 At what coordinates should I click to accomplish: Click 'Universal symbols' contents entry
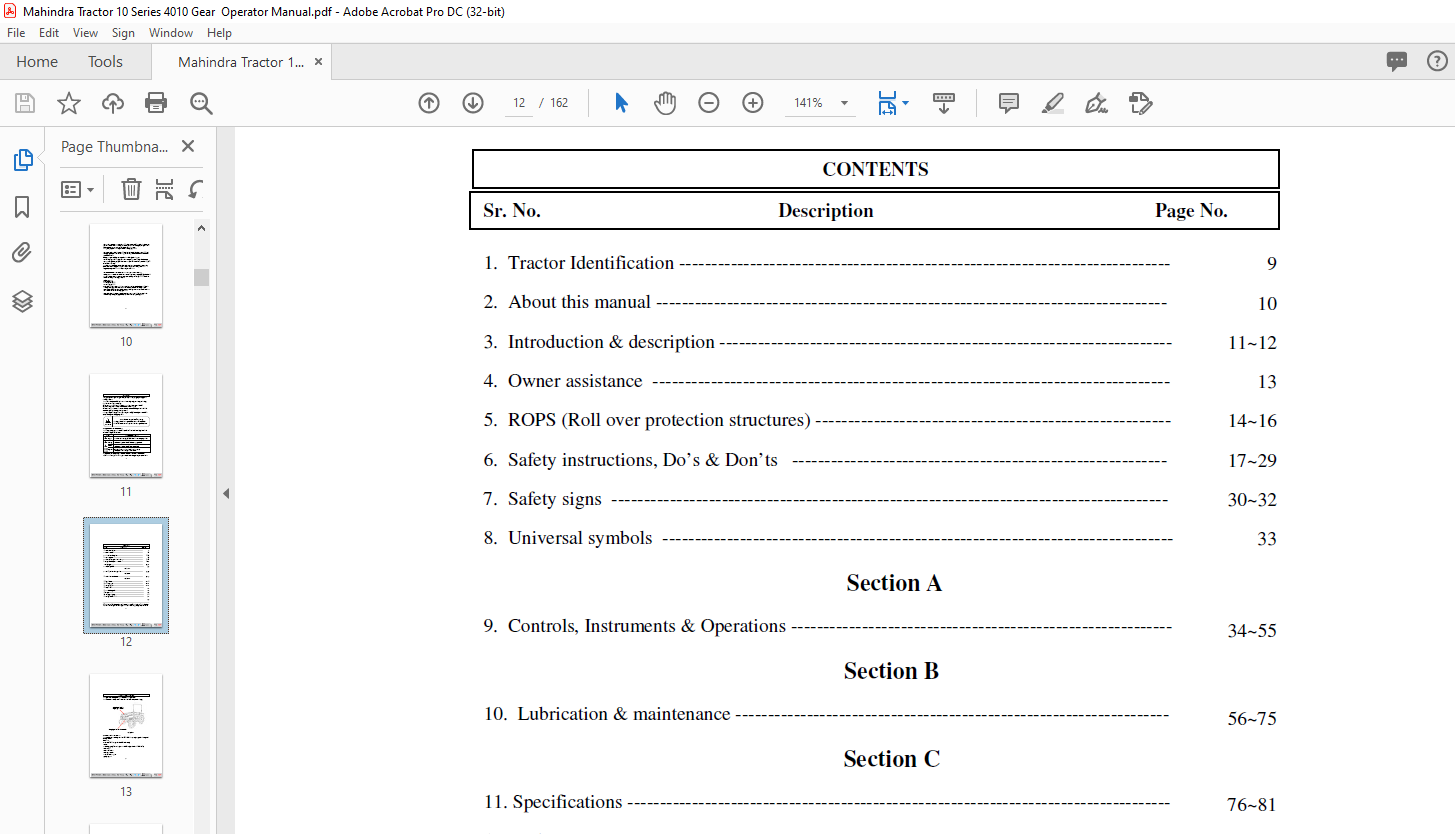click(580, 538)
